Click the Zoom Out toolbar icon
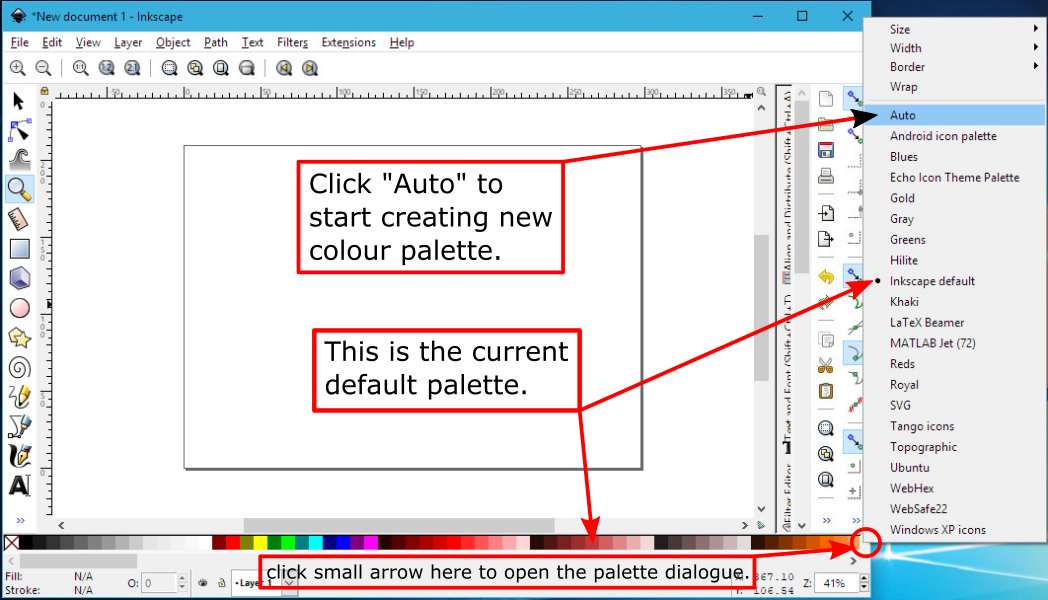 coord(43,68)
